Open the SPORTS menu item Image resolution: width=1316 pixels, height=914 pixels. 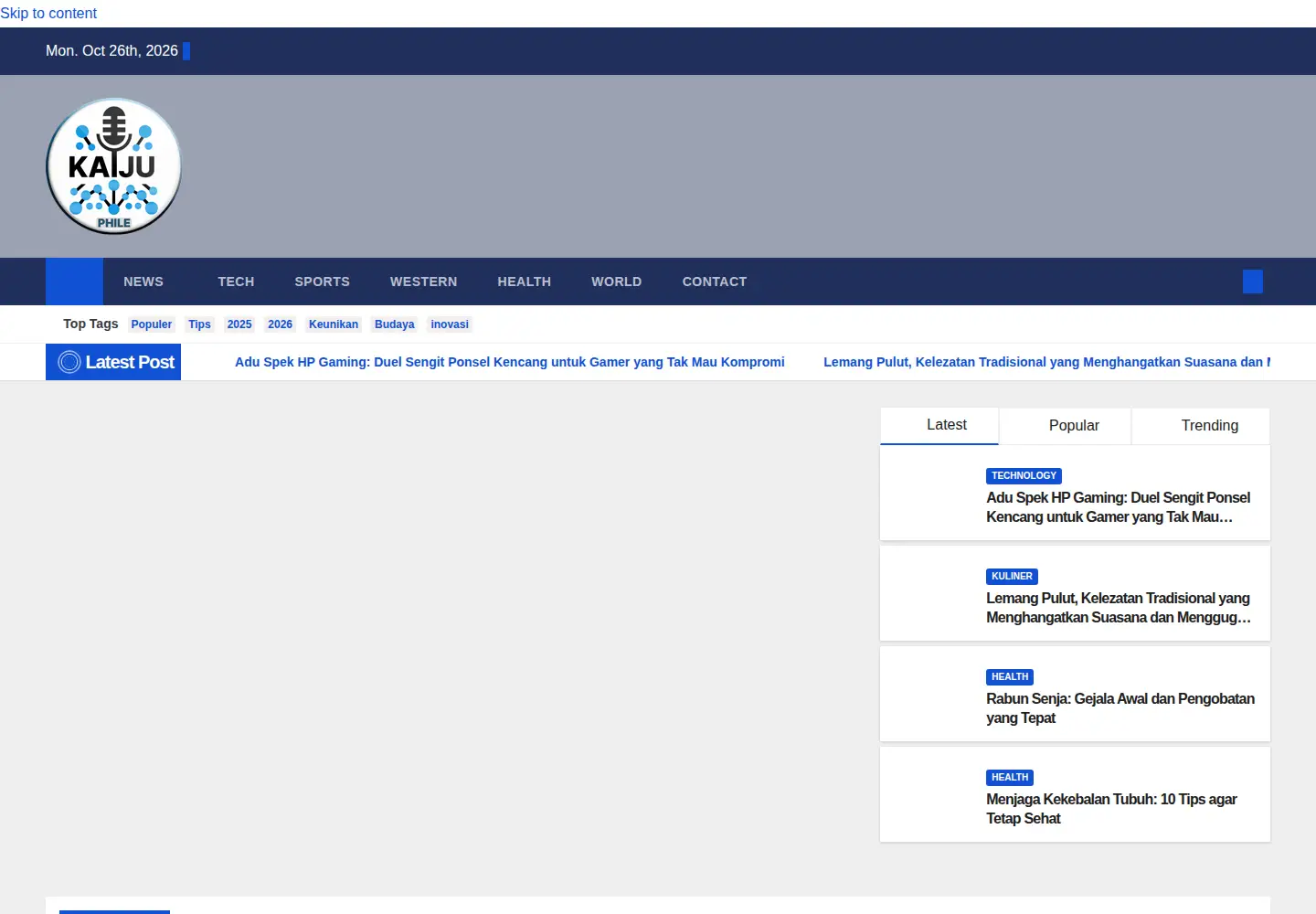tap(322, 282)
